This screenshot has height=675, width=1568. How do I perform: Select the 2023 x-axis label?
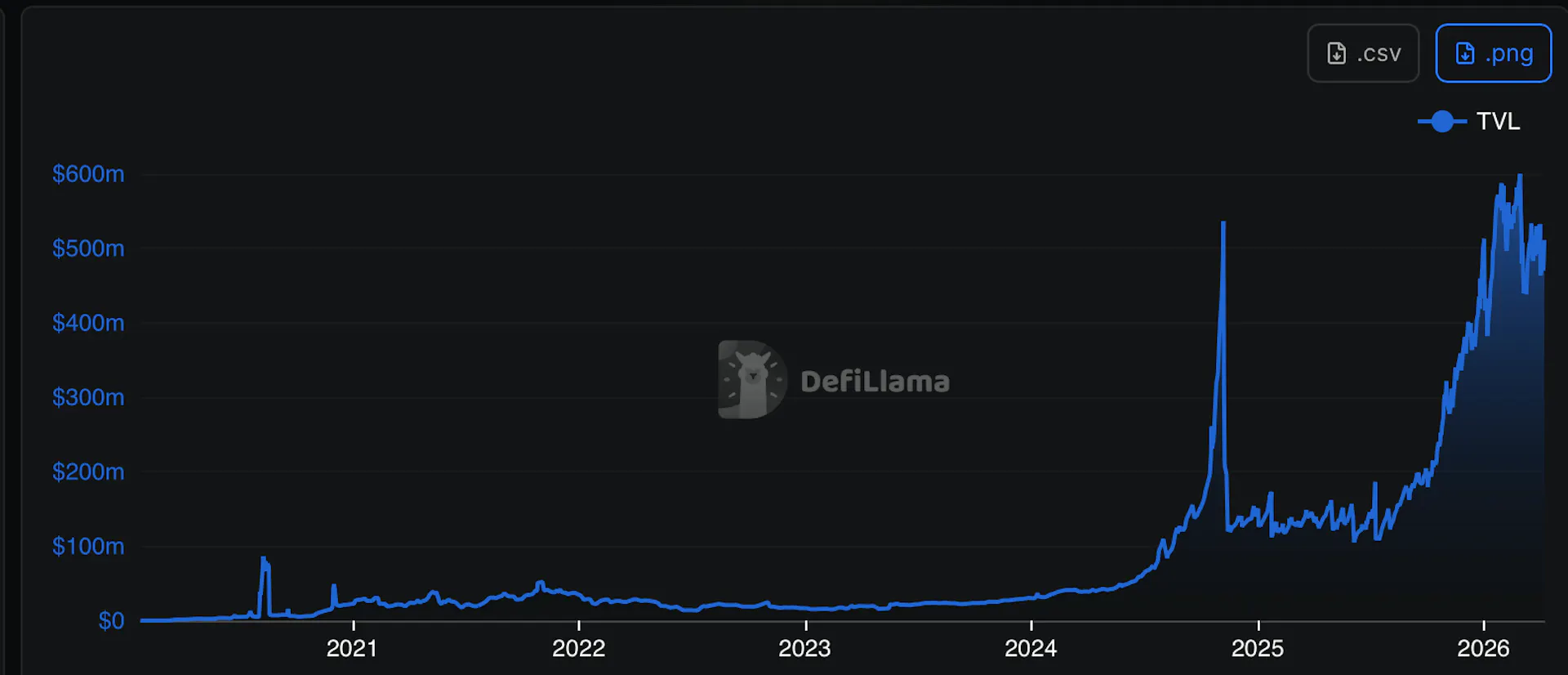pos(804,649)
